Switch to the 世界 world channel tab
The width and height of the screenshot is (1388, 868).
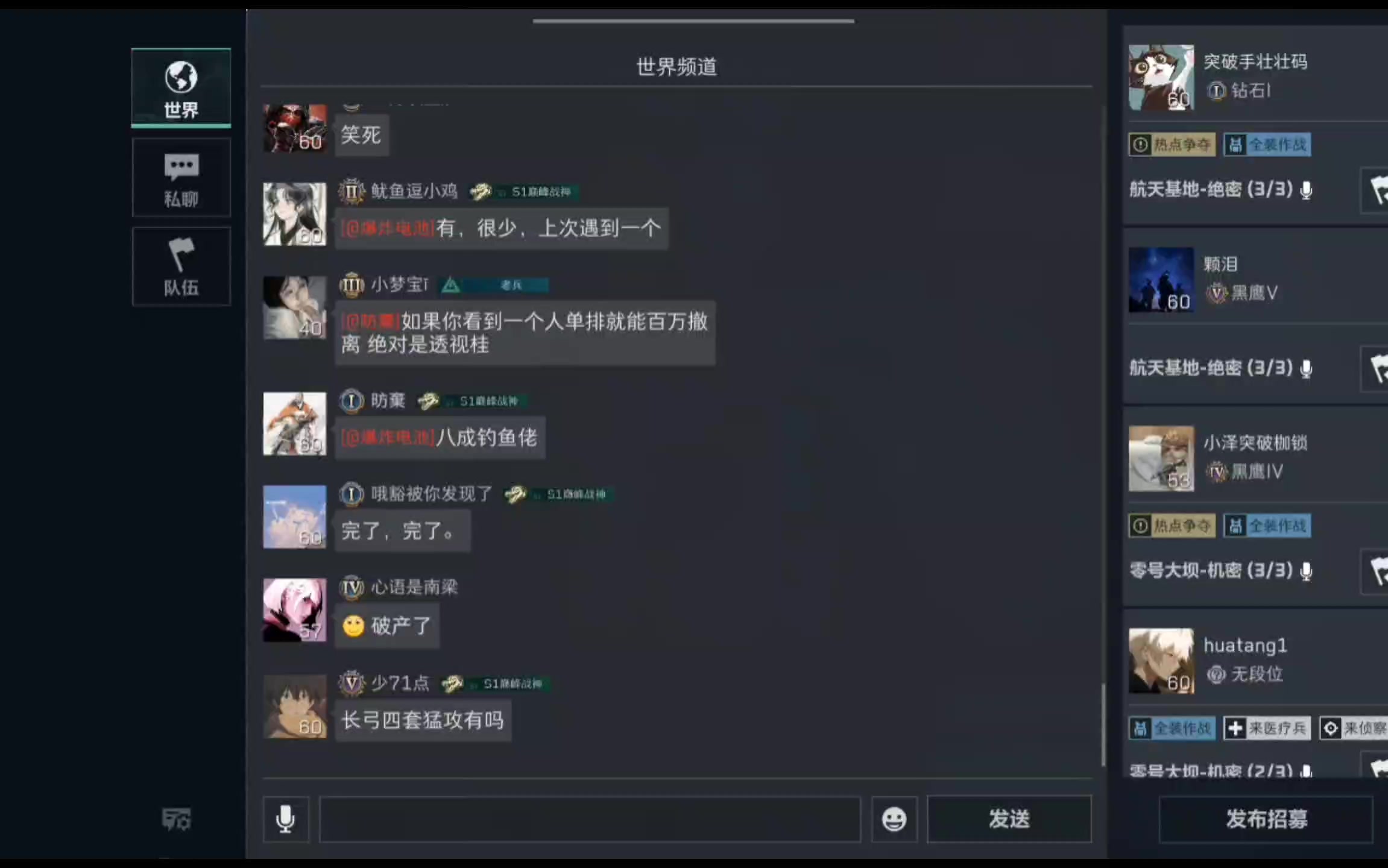[181, 88]
